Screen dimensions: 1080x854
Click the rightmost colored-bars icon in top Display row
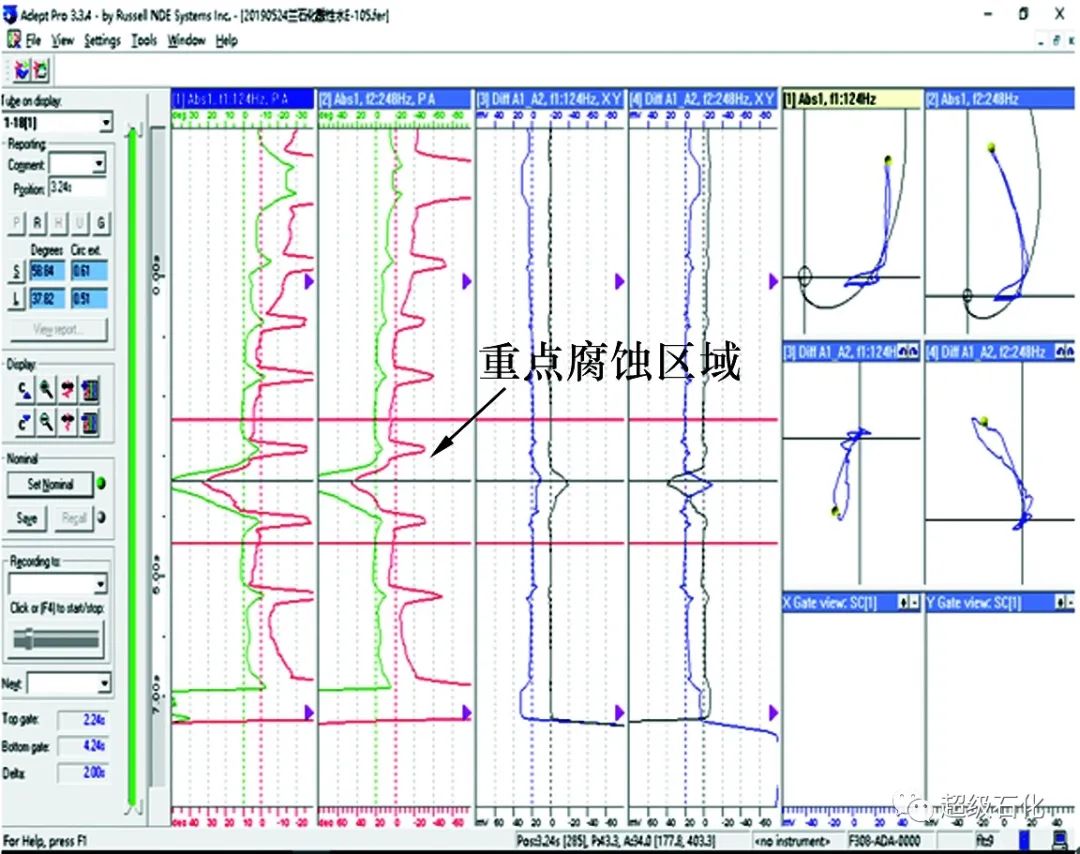[x=90, y=387]
